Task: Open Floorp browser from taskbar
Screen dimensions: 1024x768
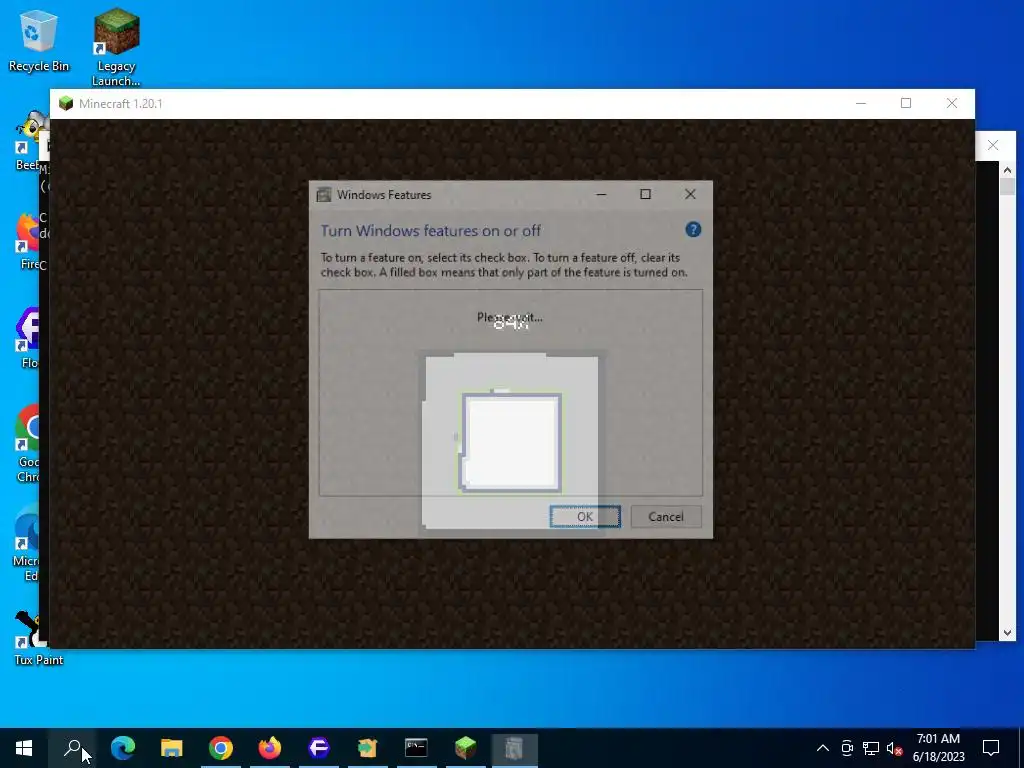Action: coord(319,748)
